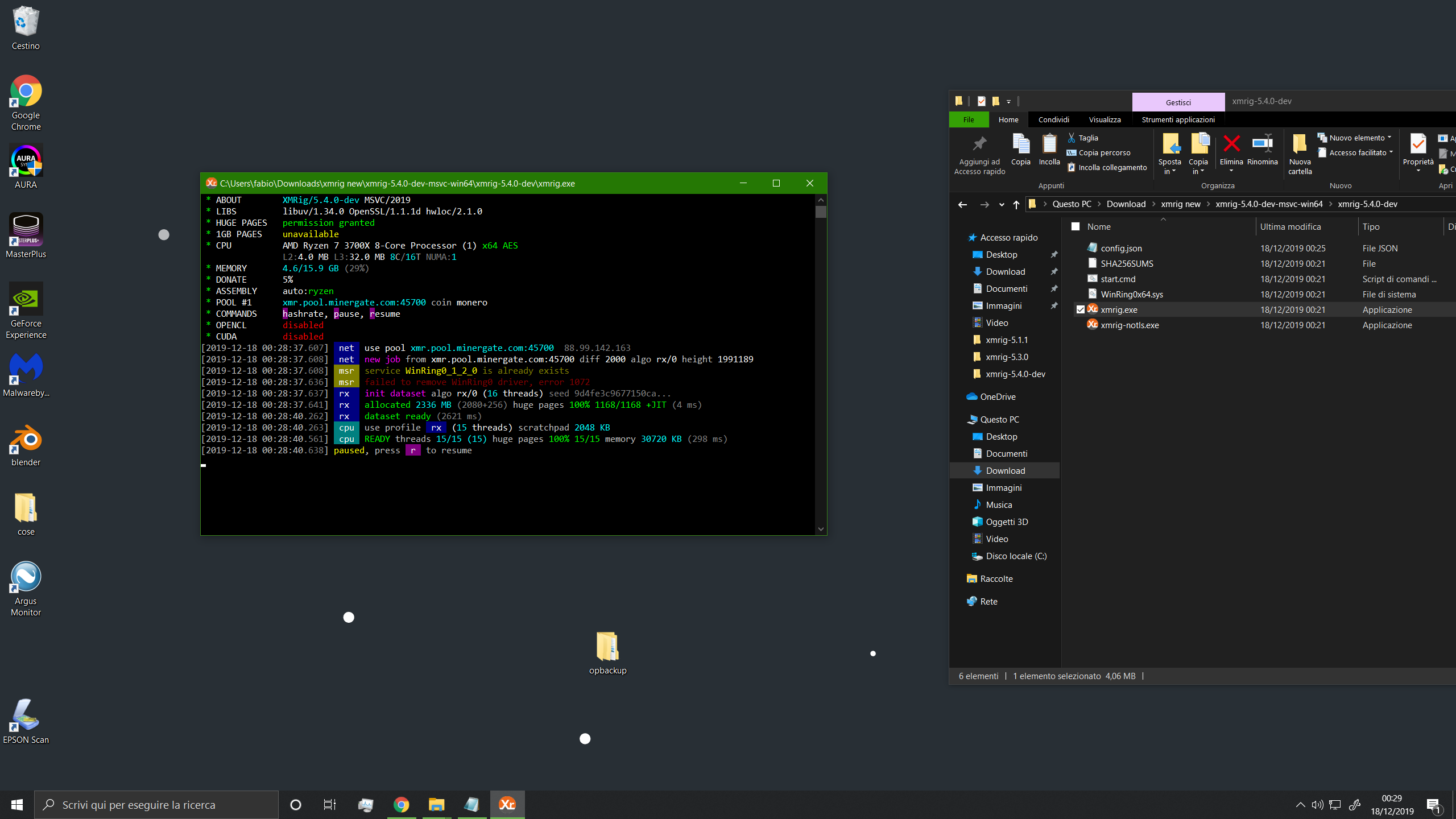The height and width of the screenshot is (819, 1456).
Task: Switch to the Visualizza ribbon tab
Action: pyautogui.click(x=1104, y=119)
